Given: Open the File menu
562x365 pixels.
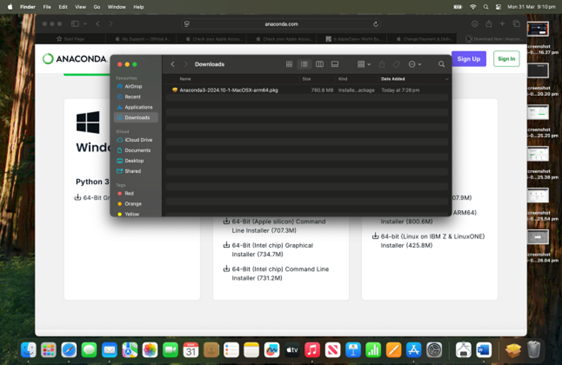Looking at the screenshot, I should [47, 7].
